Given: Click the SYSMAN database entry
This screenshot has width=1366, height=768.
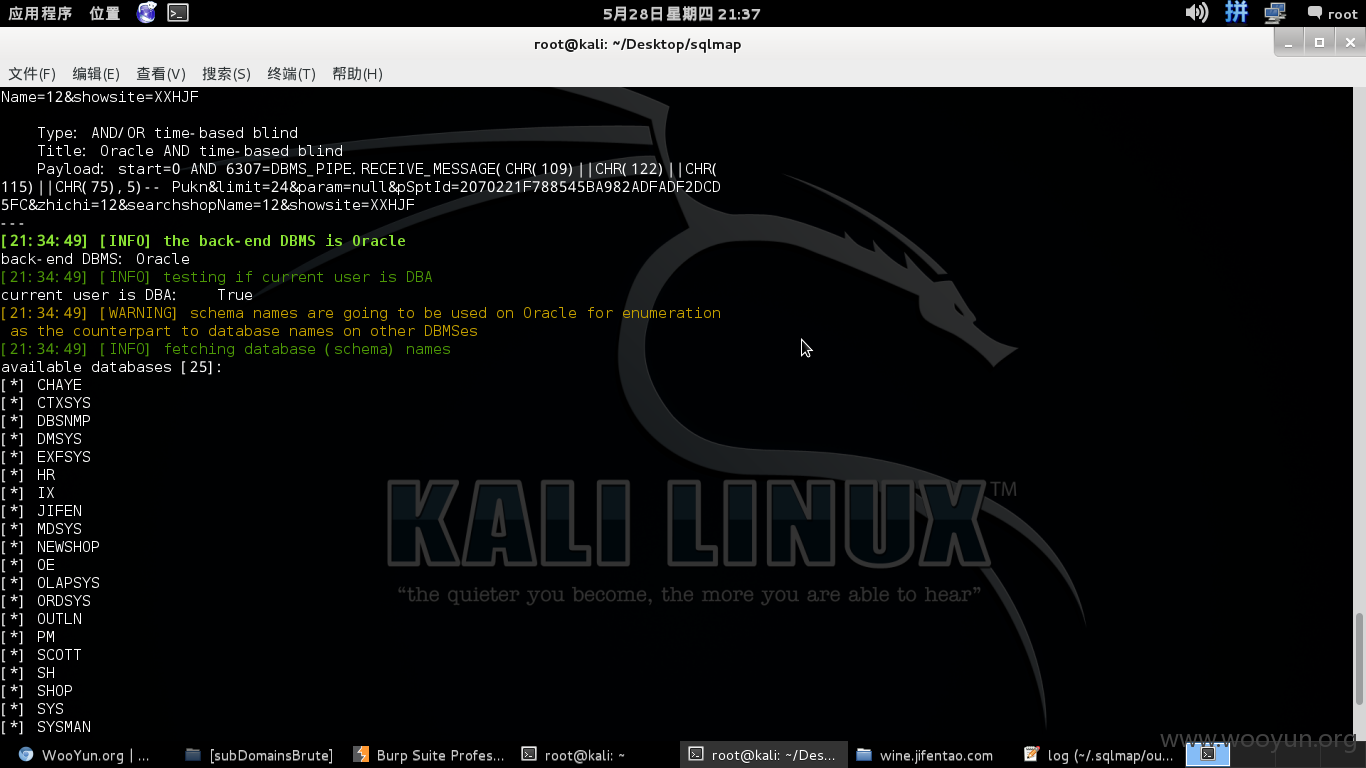Looking at the screenshot, I should [x=45, y=727].
